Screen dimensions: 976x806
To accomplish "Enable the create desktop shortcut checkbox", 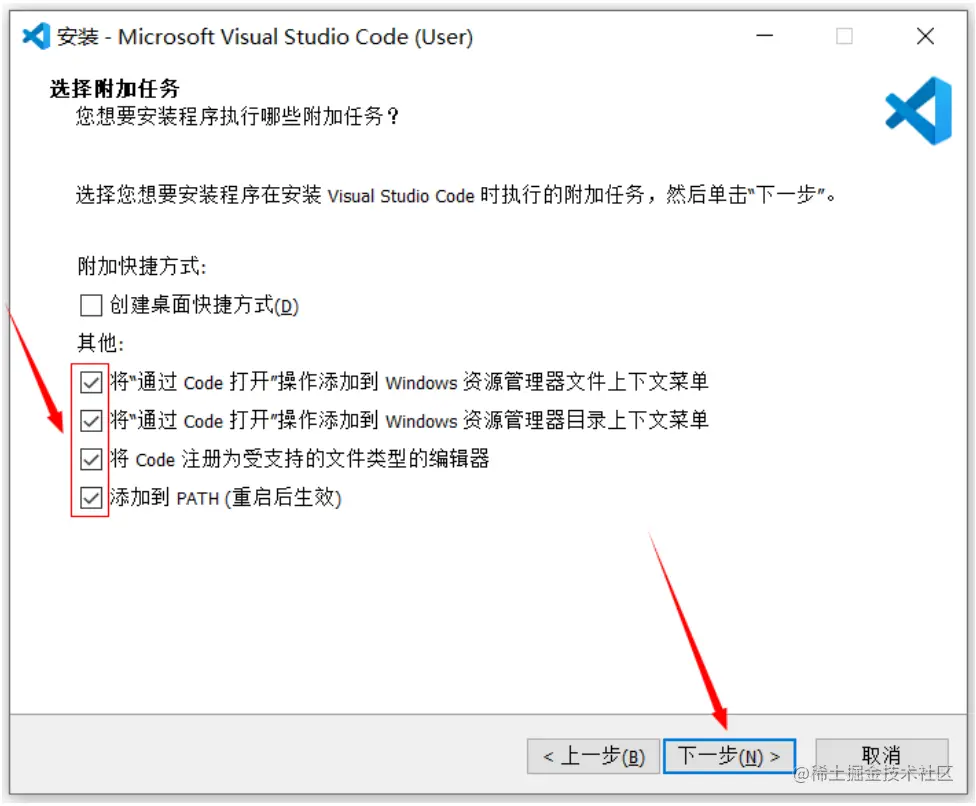I will coord(91,306).
